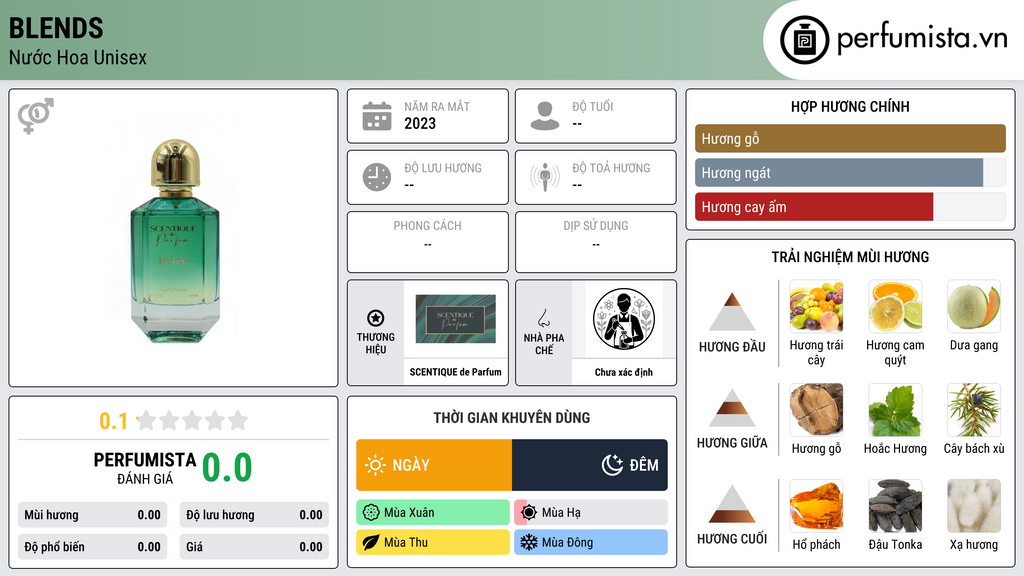The height and width of the screenshot is (576, 1024).
Task: Click the person icon beside Độ Tuổi
Action: pyautogui.click(x=545, y=116)
